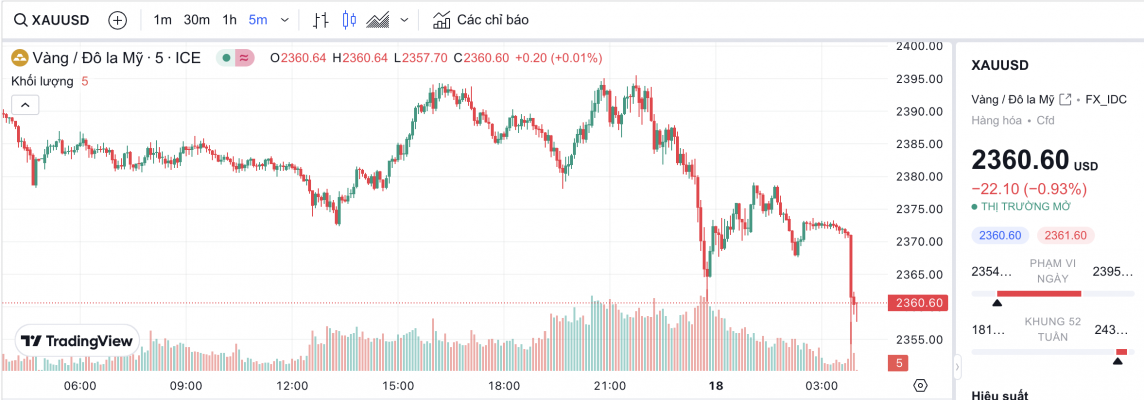
Task: Add a symbol with the plus icon
Action: click(117, 20)
